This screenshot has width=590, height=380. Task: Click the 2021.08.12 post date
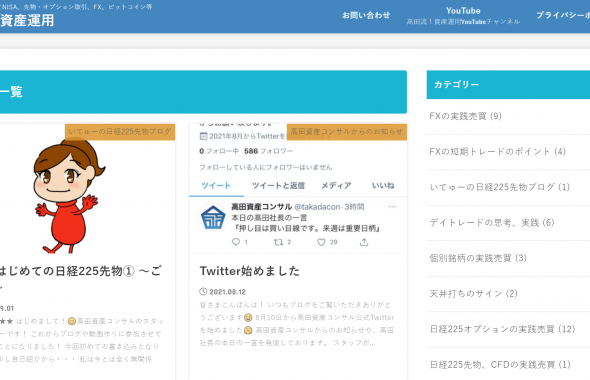[227, 292]
